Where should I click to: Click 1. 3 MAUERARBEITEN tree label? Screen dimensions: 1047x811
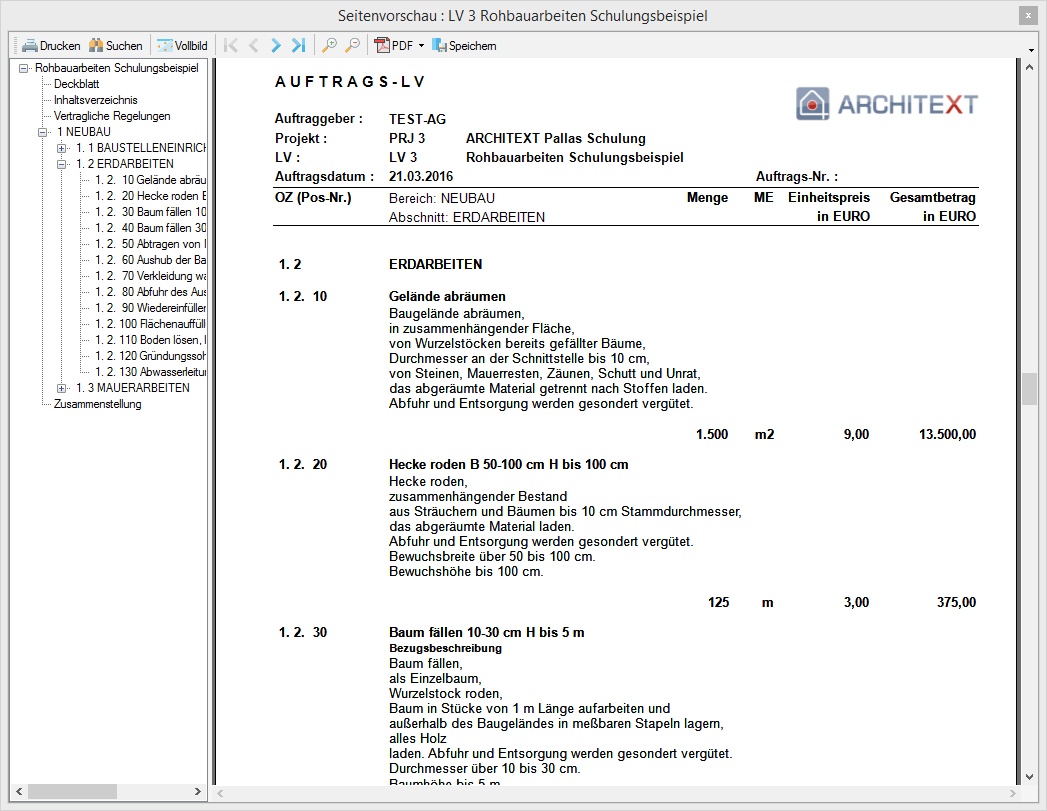tap(133, 388)
